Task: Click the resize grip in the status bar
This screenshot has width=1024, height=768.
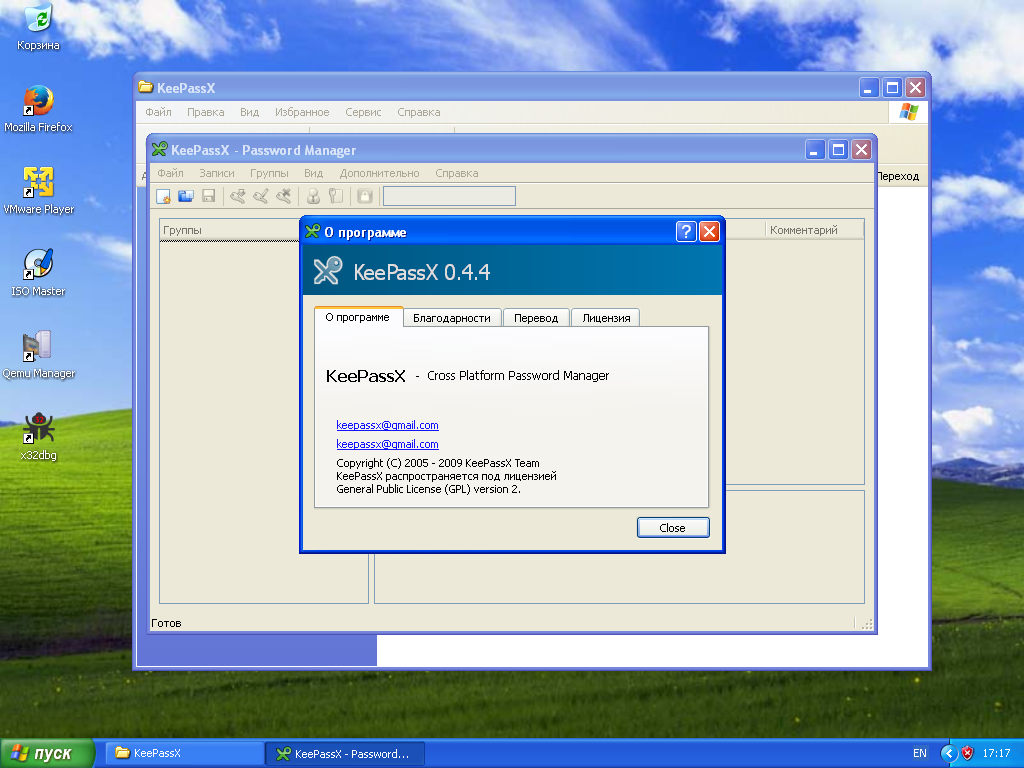Action: (867, 624)
